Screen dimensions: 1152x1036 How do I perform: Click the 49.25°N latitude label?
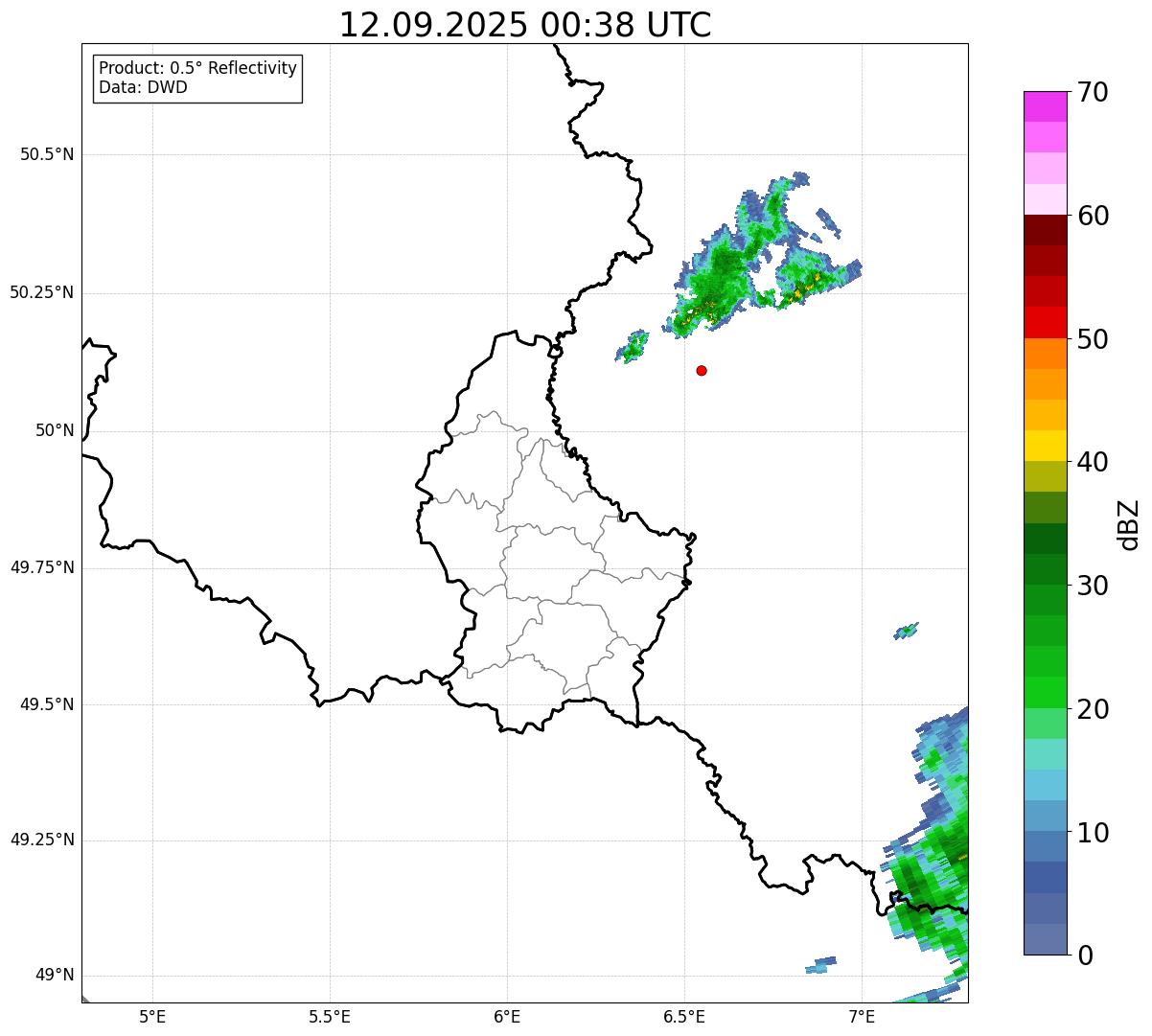click(41, 840)
